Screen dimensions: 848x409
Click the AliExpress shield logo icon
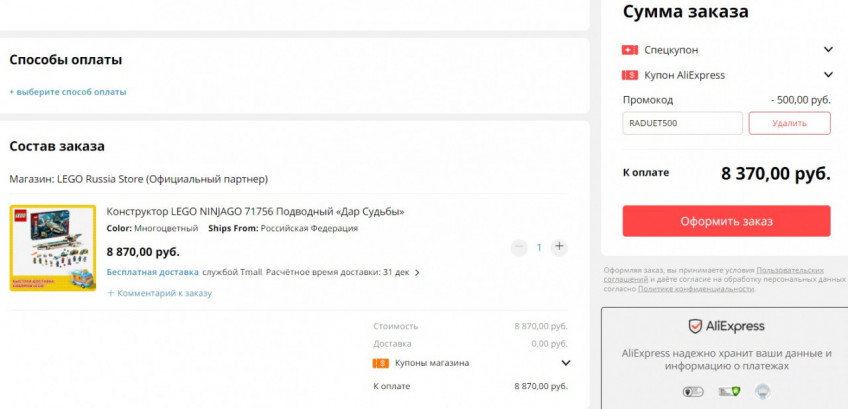(695, 326)
